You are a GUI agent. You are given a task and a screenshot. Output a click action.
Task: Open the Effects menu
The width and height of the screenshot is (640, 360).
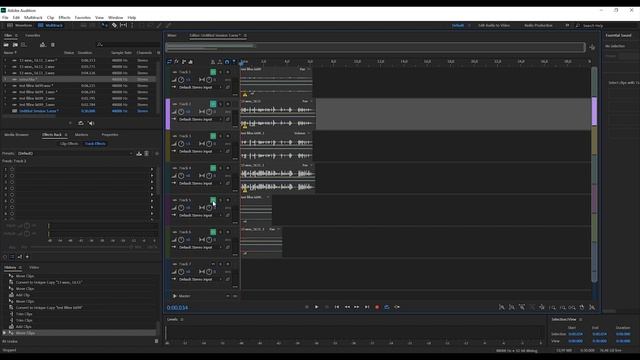[x=64, y=18]
